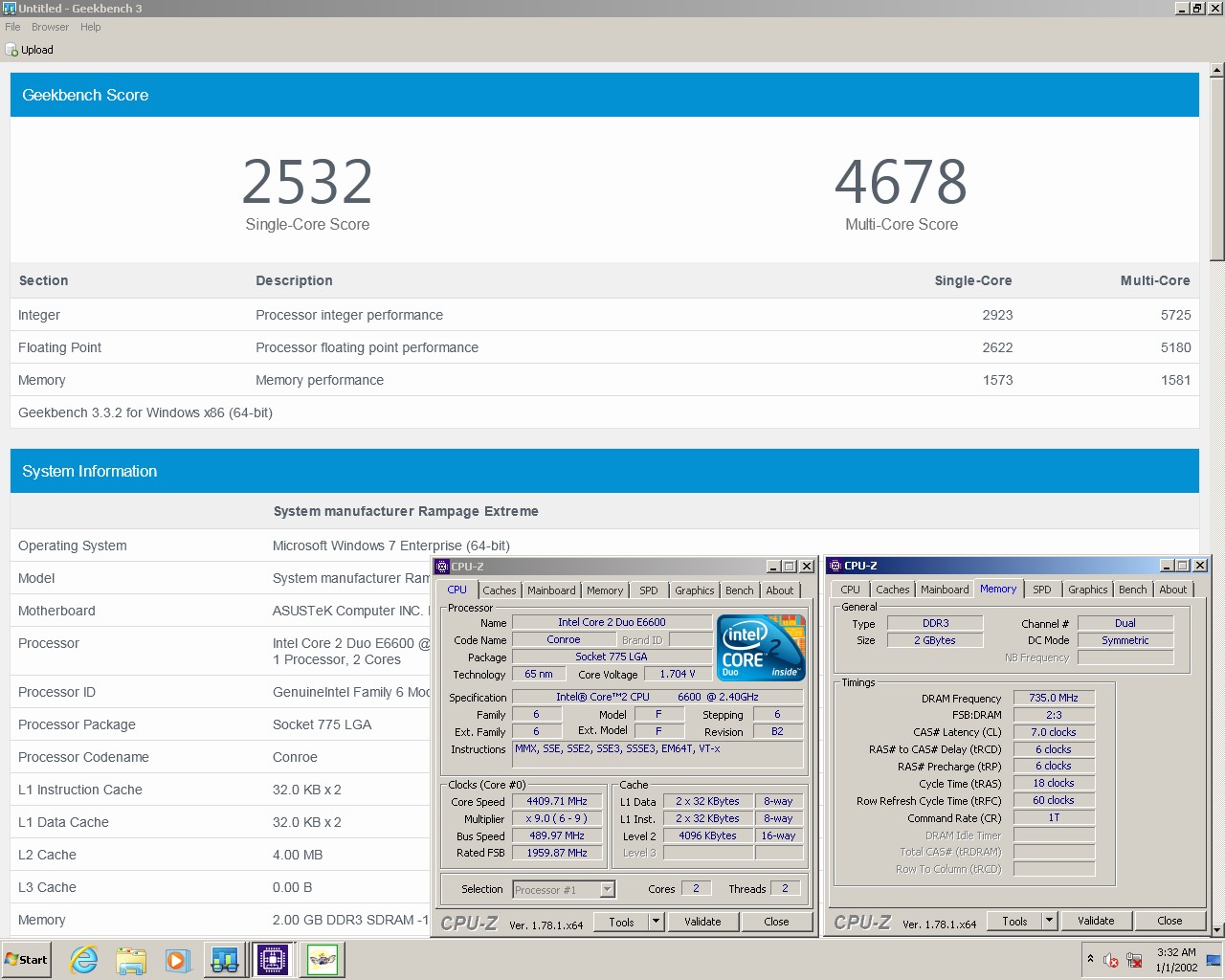The image size is (1225, 980).
Task: Click the Core Voltage value 1.704 V
Action: coord(678,674)
